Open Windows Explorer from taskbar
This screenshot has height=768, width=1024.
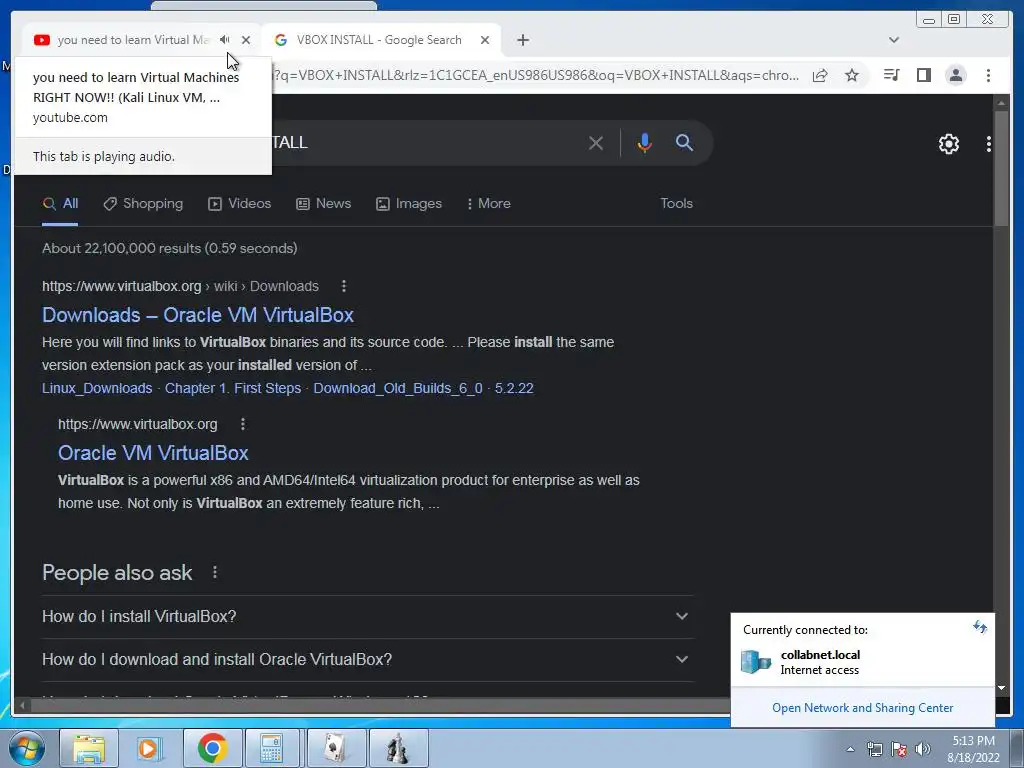[89, 748]
